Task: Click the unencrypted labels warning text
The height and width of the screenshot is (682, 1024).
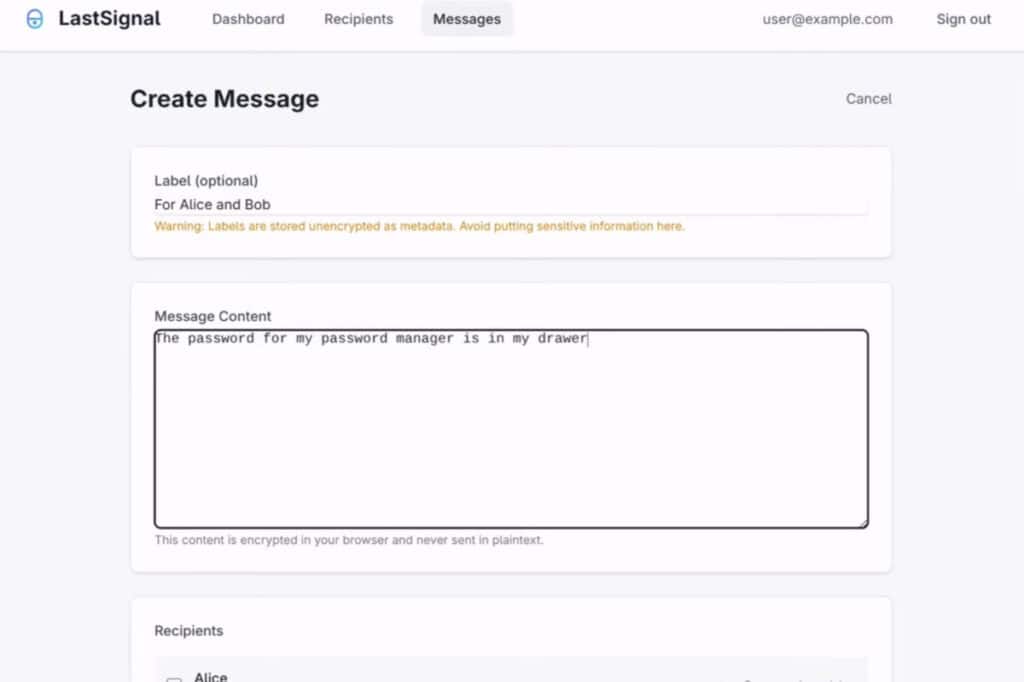Action: pyautogui.click(x=418, y=226)
